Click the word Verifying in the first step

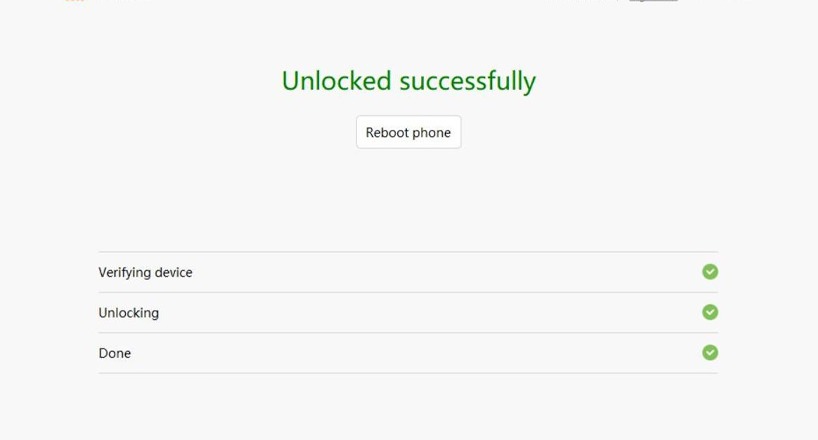click(124, 272)
